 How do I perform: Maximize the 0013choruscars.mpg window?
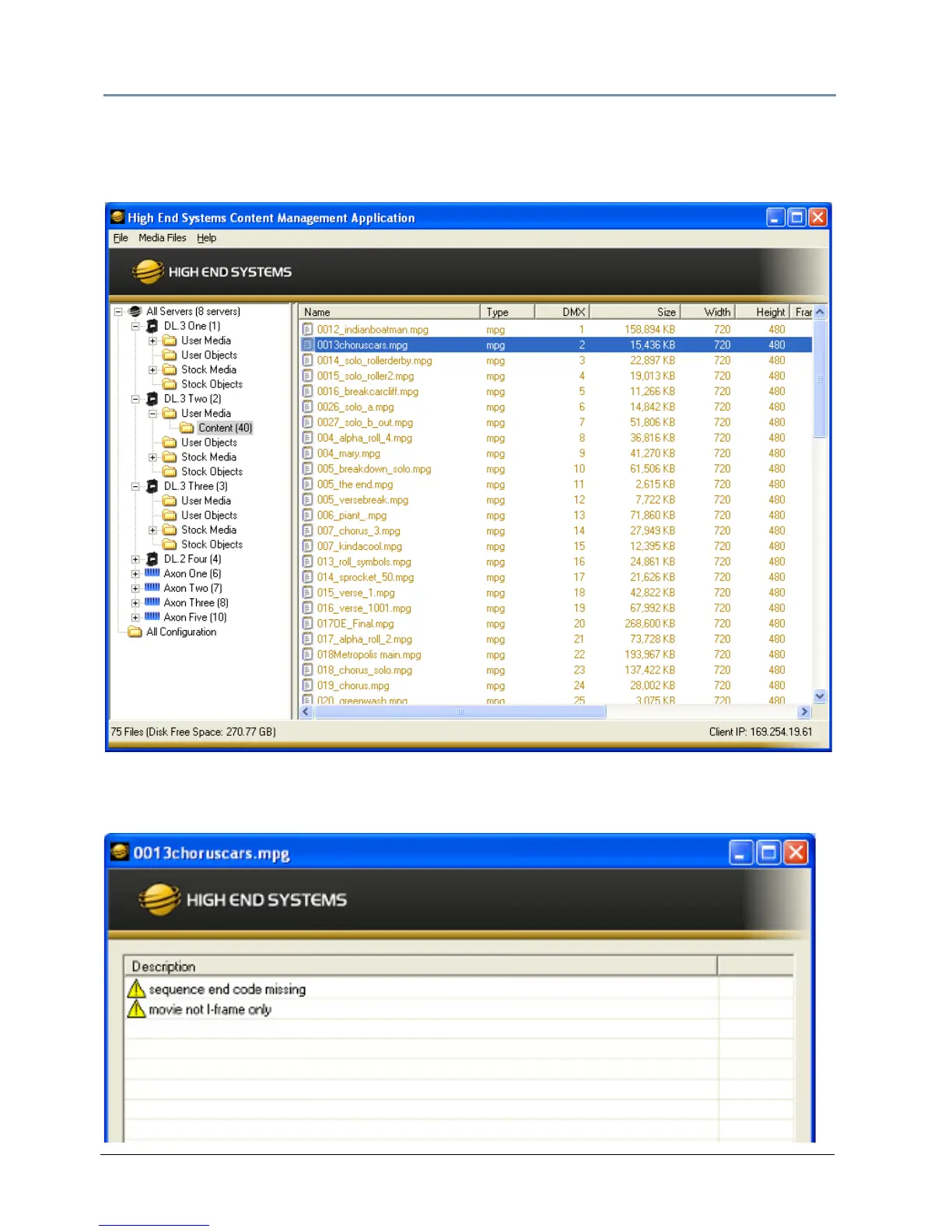(x=768, y=853)
